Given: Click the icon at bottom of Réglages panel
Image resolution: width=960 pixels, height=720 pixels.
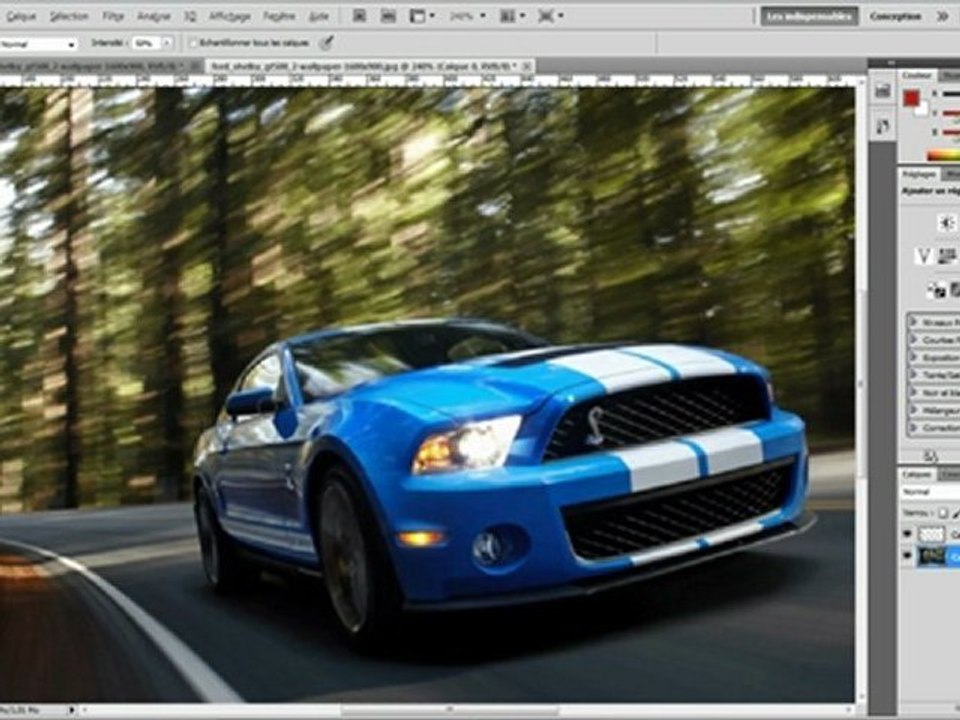Looking at the screenshot, I should tap(931, 456).
